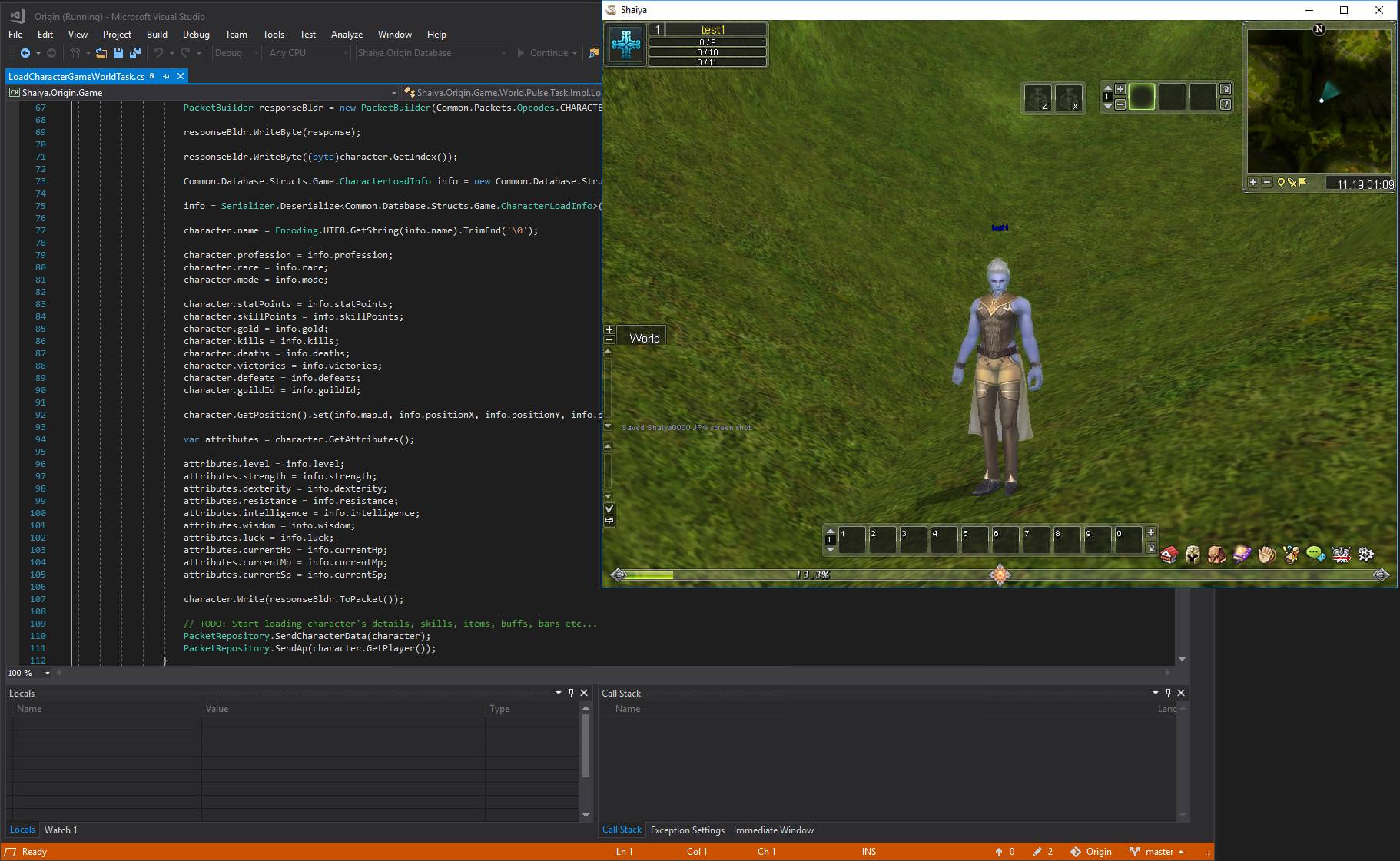Click the crossed swords icon under minimap
The width and height of the screenshot is (1400, 861).
point(1292,182)
